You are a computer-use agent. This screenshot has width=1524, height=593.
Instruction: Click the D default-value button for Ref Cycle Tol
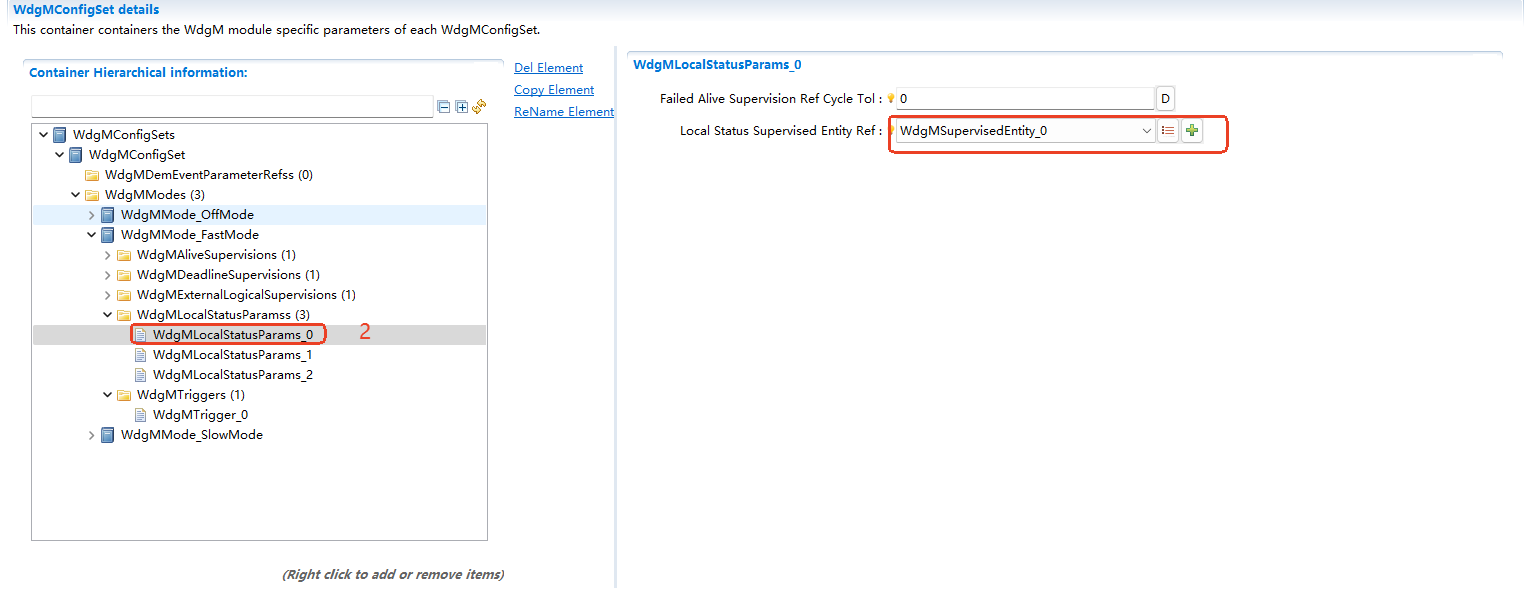pos(1165,98)
